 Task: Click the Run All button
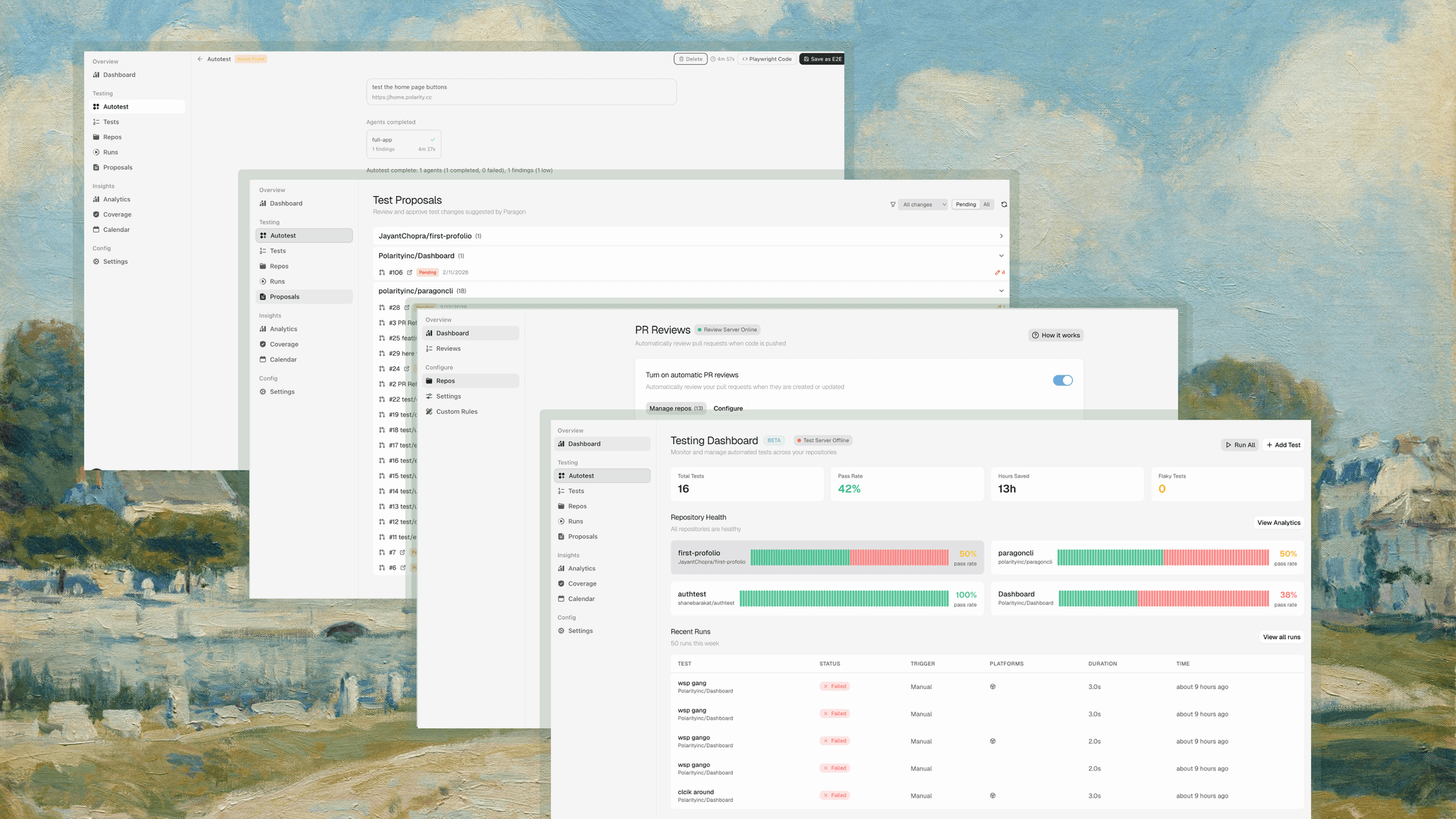pyautogui.click(x=1240, y=444)
